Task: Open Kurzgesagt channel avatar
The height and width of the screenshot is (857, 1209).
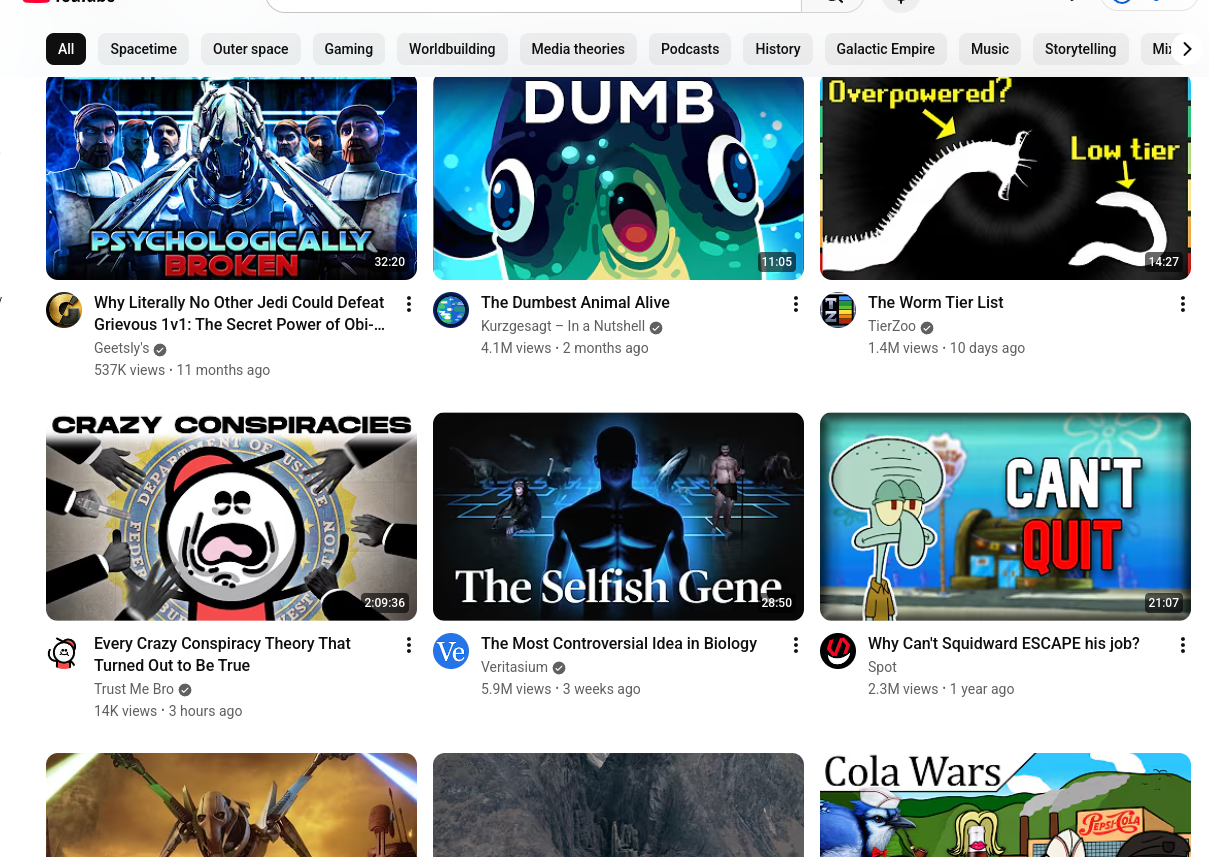Action: tap(451, 310)
